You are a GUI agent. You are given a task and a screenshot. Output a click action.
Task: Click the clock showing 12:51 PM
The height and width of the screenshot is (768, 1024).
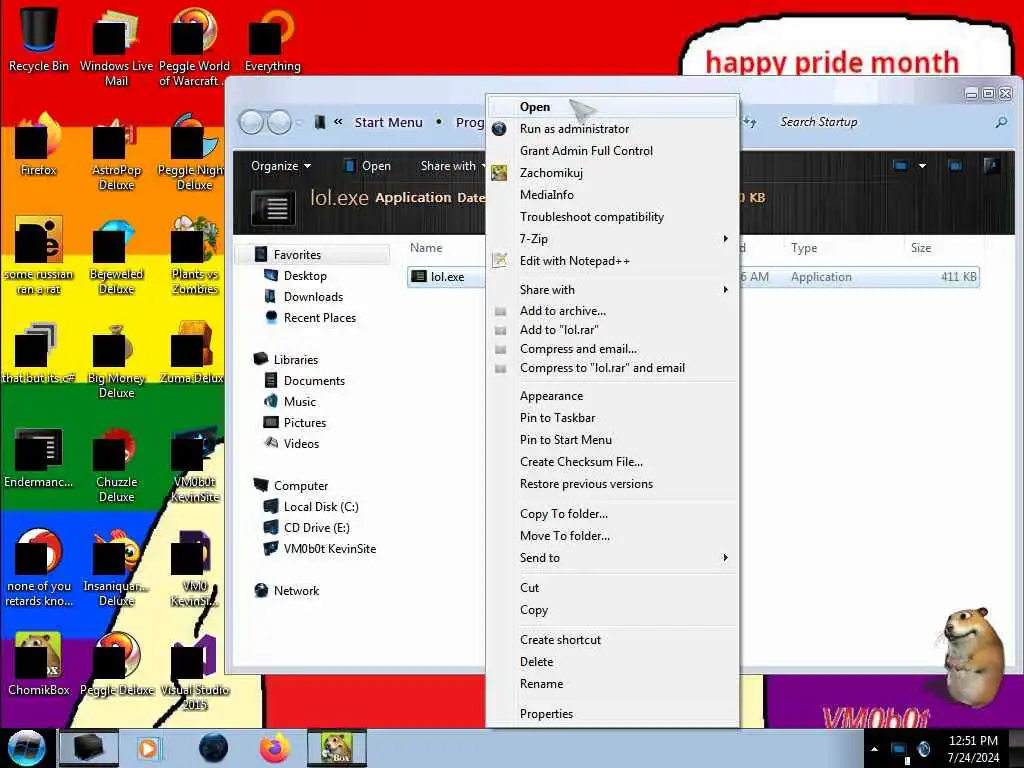click(973, 741)
